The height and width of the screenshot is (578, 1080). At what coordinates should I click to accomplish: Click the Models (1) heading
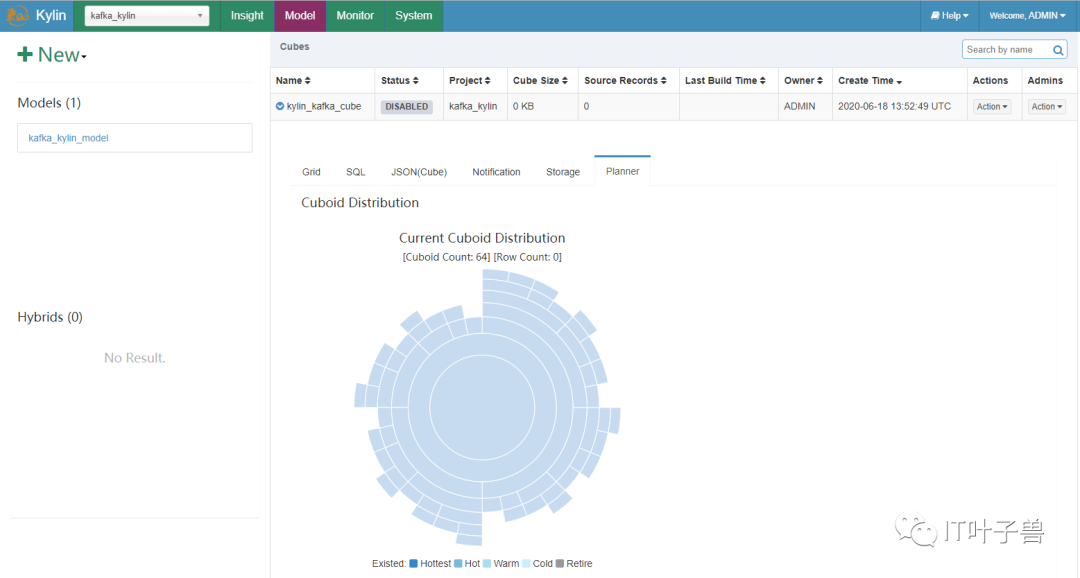pos(49,103)
